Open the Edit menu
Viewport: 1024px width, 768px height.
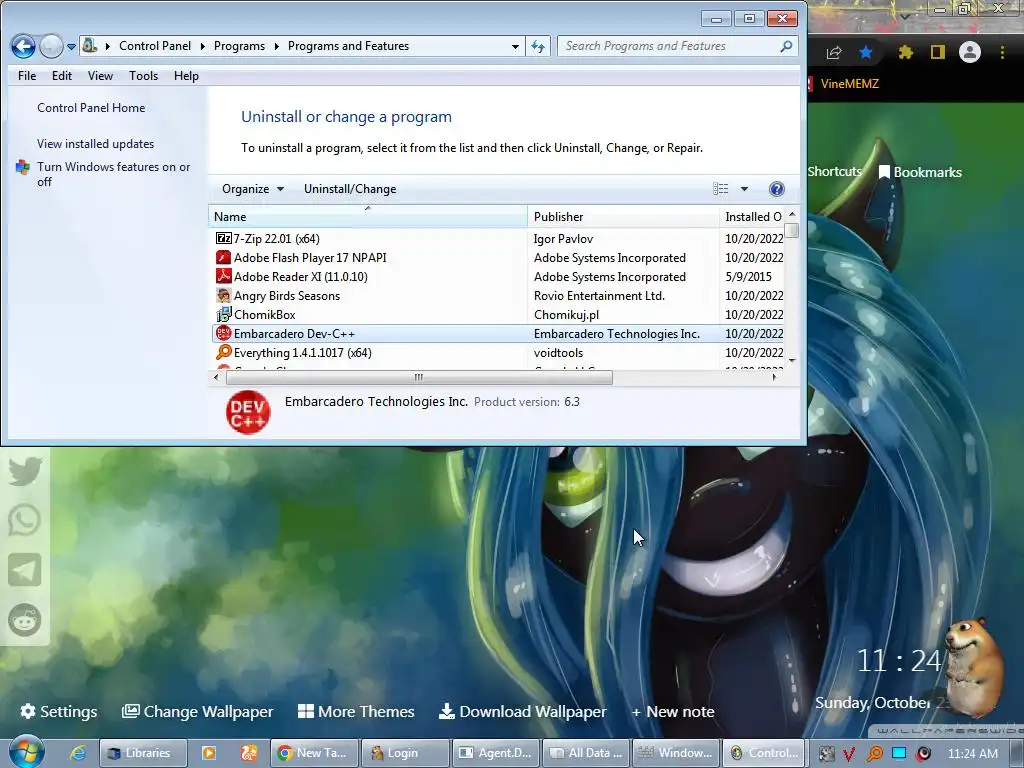click(62, 76)
